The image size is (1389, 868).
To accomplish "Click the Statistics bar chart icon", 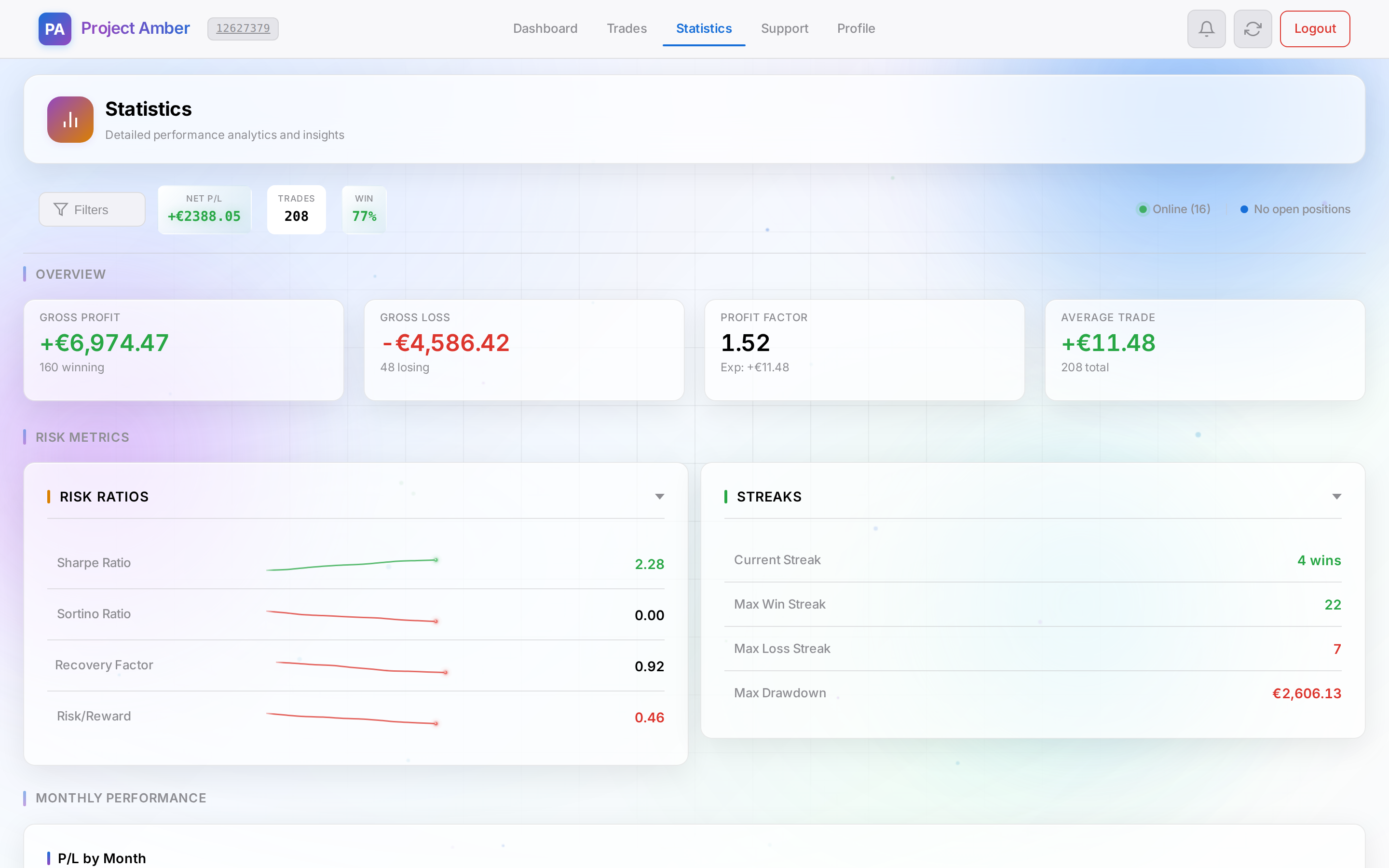I will point(69,120).
